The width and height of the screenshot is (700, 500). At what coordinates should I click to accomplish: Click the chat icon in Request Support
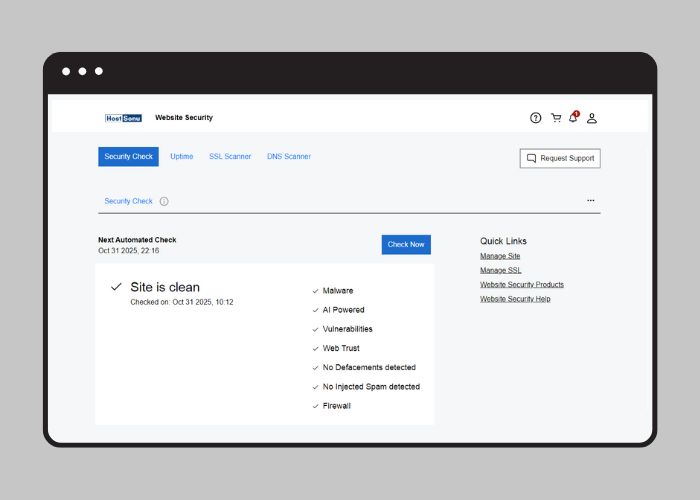point(532,158)
